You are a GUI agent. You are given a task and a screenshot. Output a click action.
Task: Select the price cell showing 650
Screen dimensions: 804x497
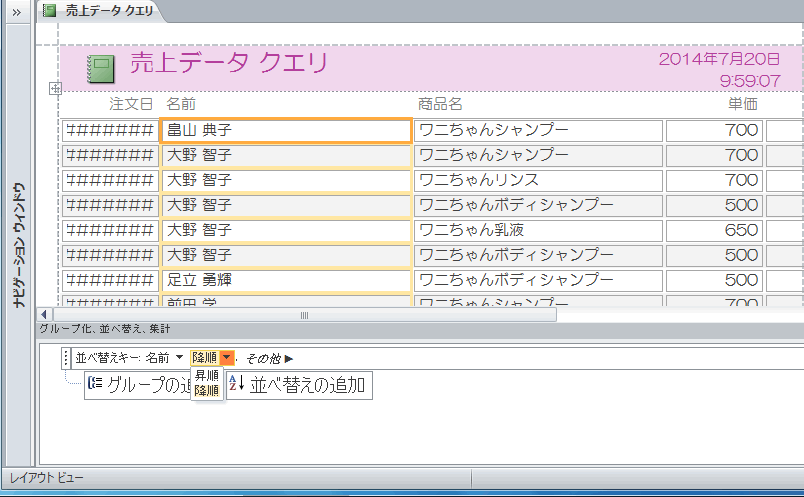point(714,230)
